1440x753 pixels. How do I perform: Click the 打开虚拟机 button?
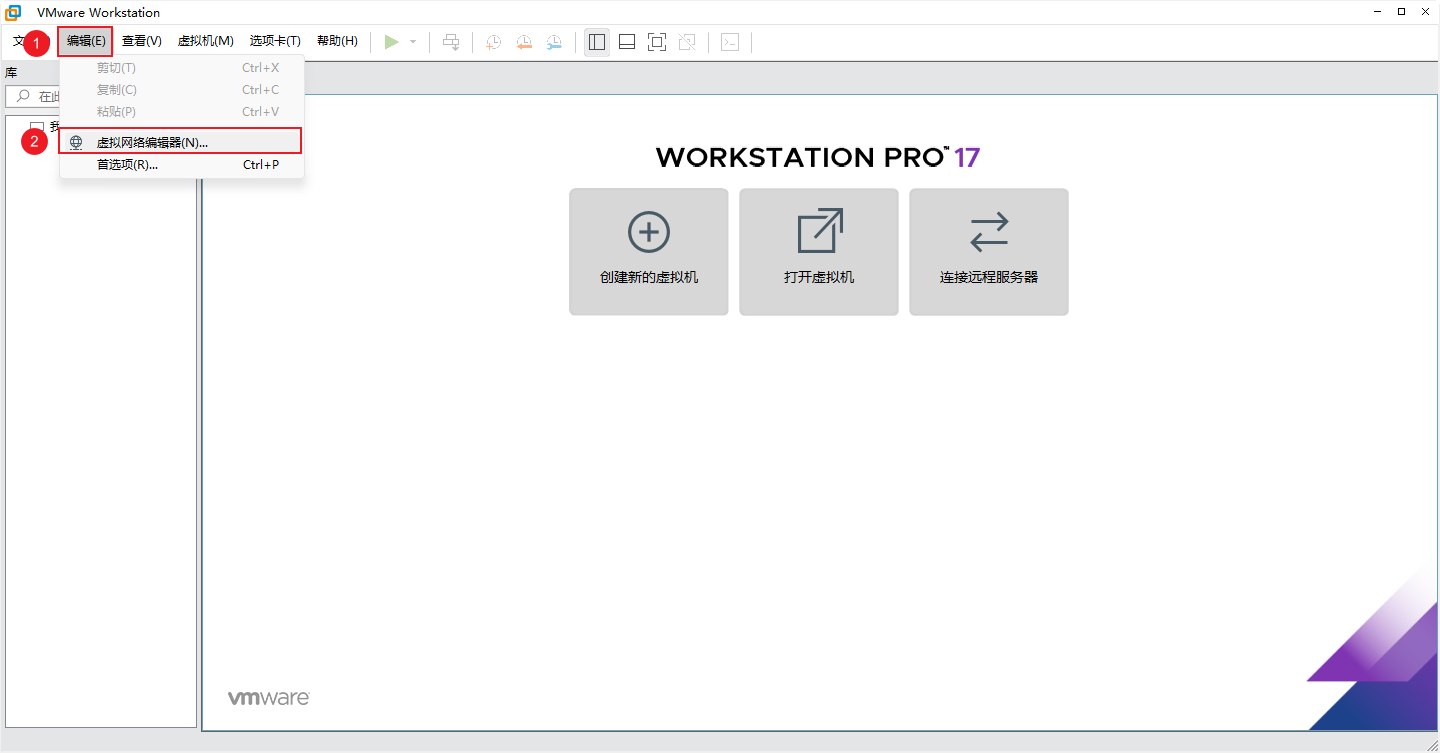[819, 252]
